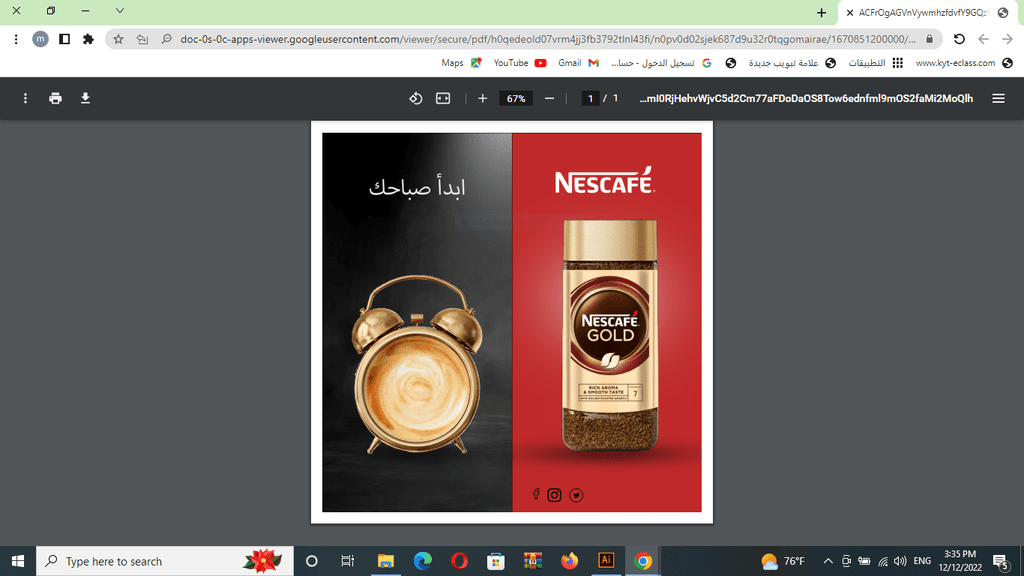
Task: Open File Explorer from taskbar
Action: click(385, 561)
